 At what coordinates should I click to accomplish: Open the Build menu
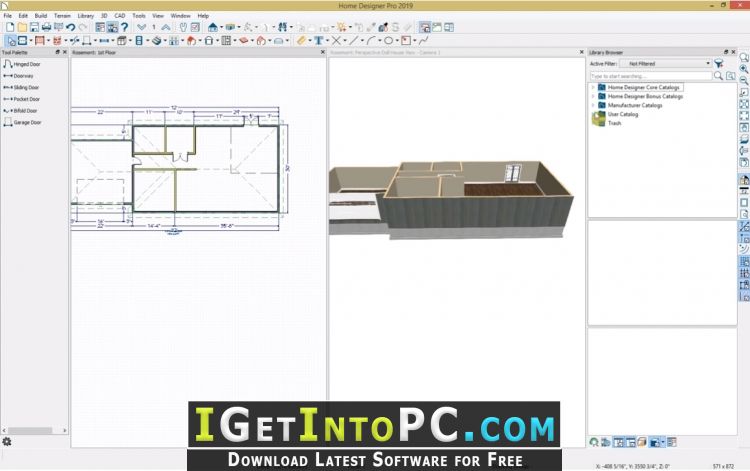pos(41,16)
